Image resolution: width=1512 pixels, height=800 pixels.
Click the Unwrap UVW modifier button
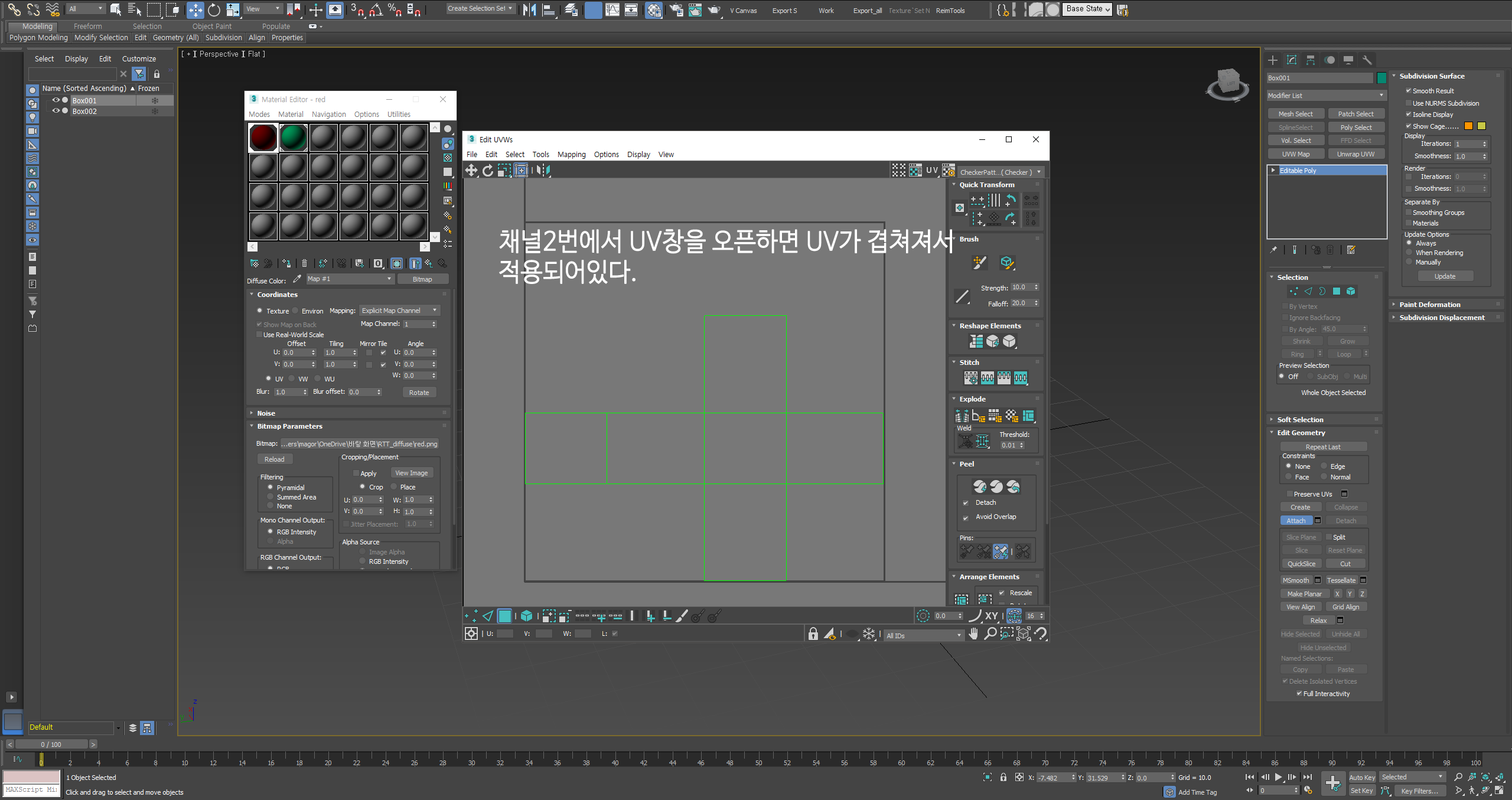pos(1355,154)
